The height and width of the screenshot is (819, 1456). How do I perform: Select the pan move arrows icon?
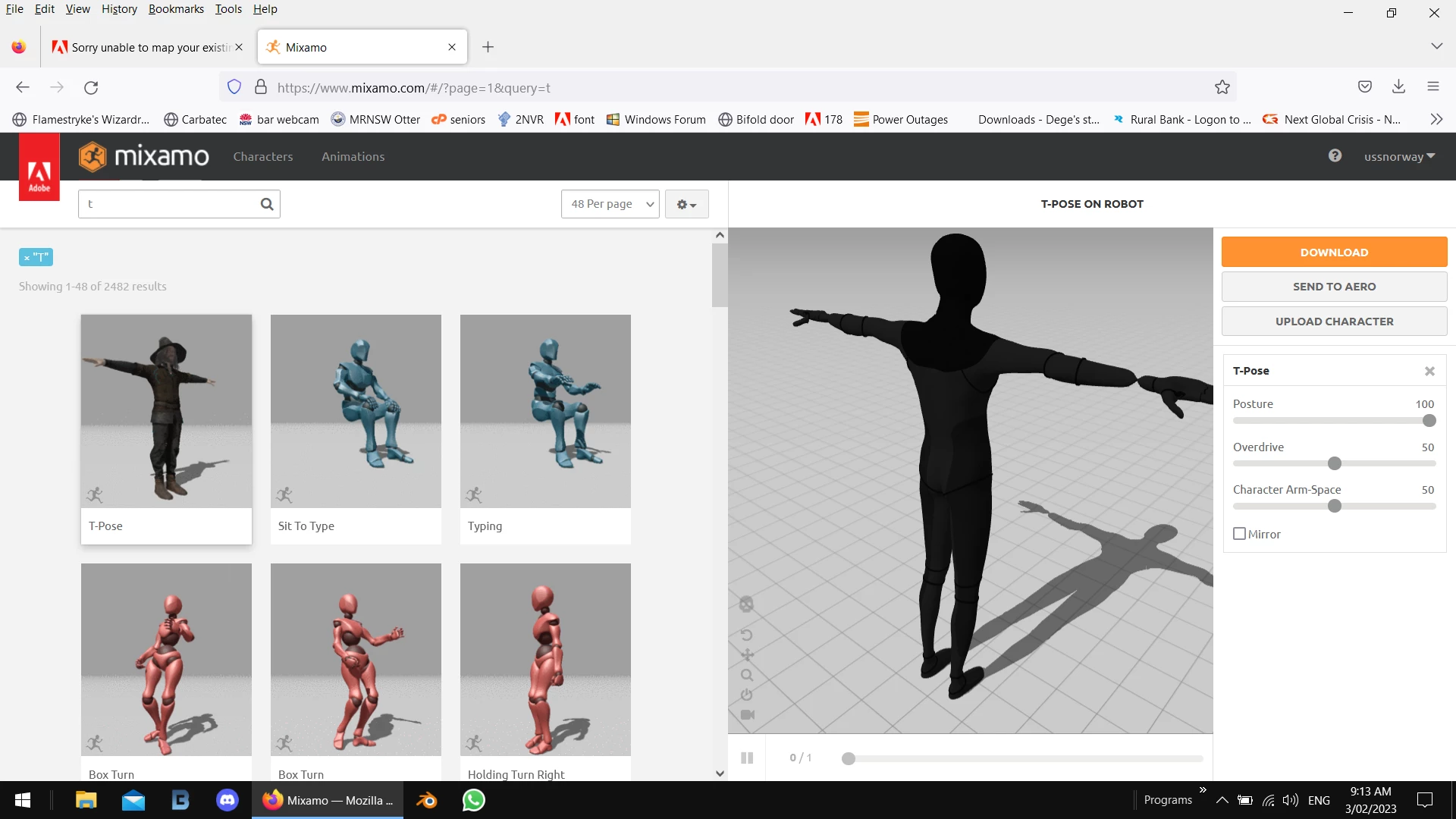[747, 655]
